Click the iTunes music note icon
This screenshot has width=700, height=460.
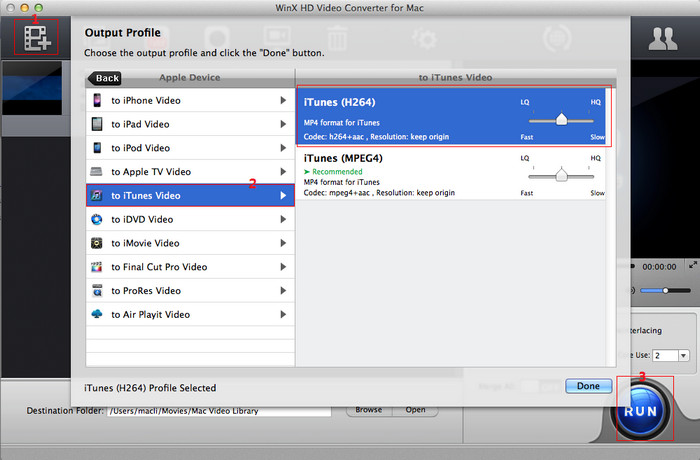tap(96, 195)
